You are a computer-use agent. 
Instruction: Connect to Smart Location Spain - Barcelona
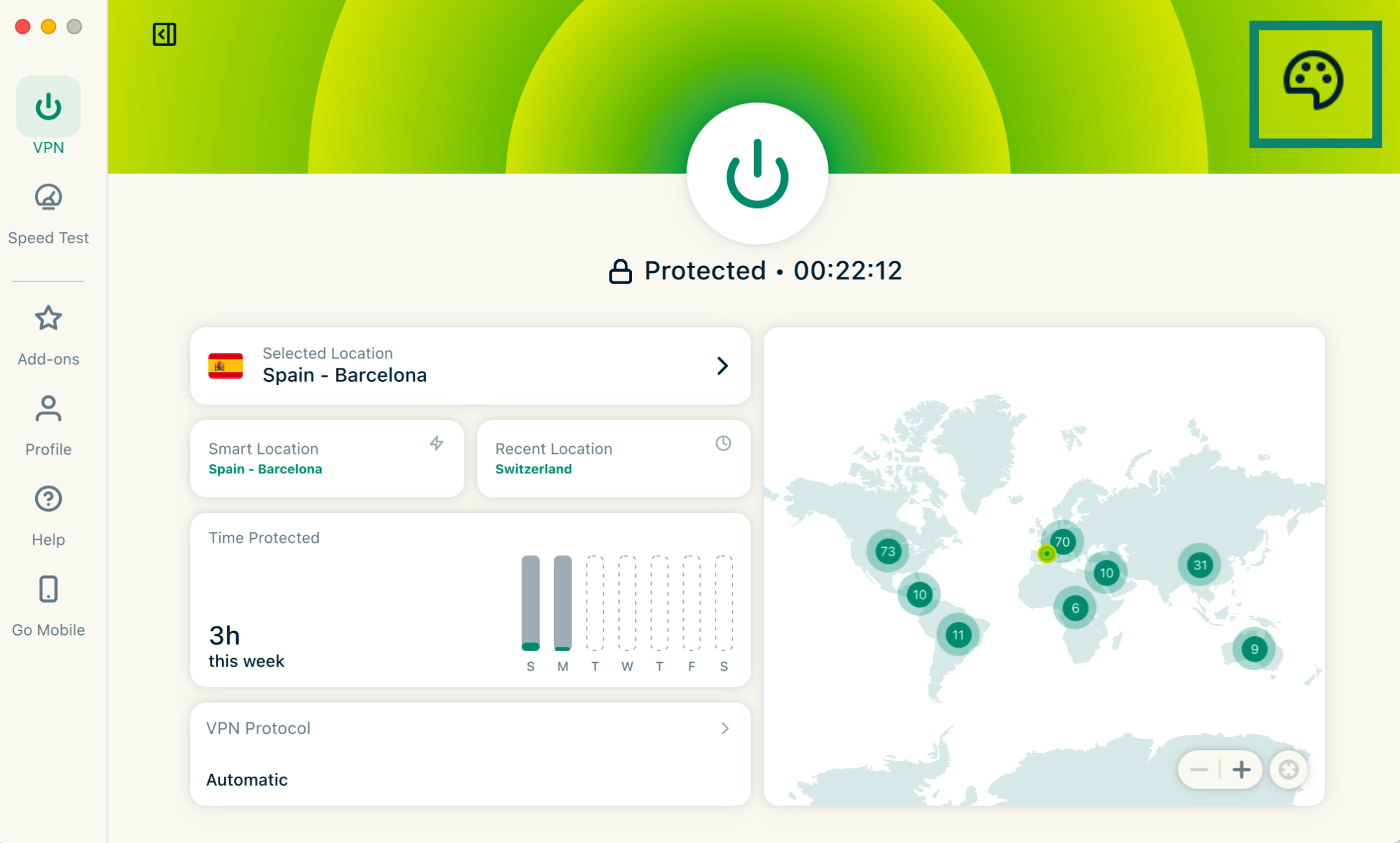(326, 458)
